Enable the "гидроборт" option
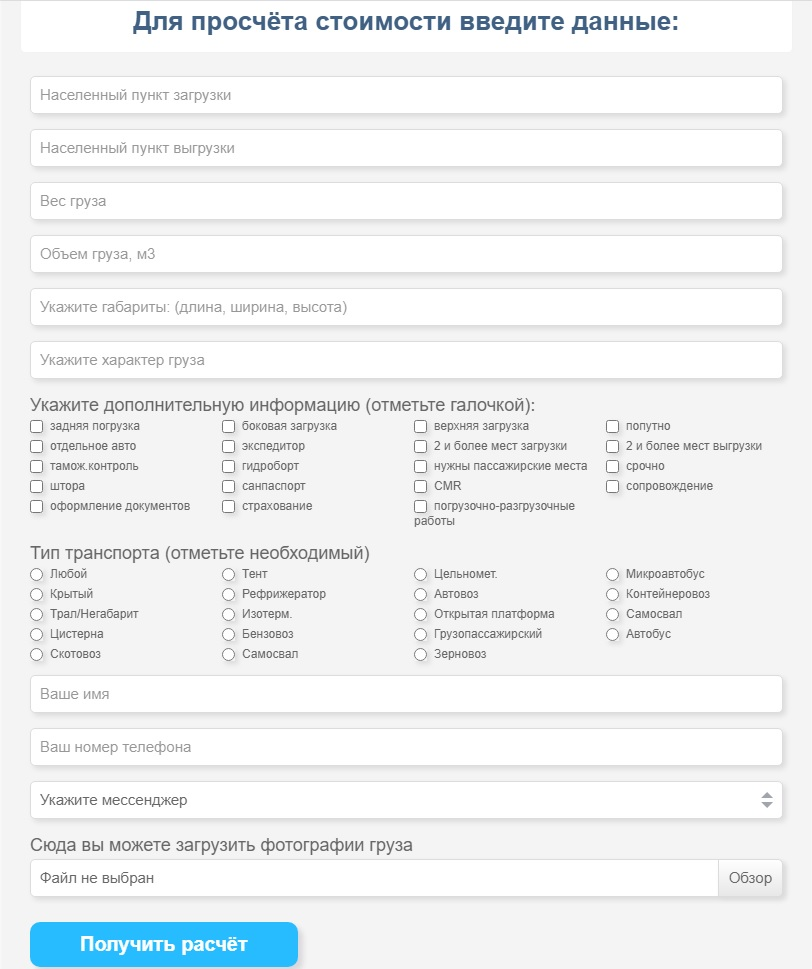 click(x=229, y=467)
